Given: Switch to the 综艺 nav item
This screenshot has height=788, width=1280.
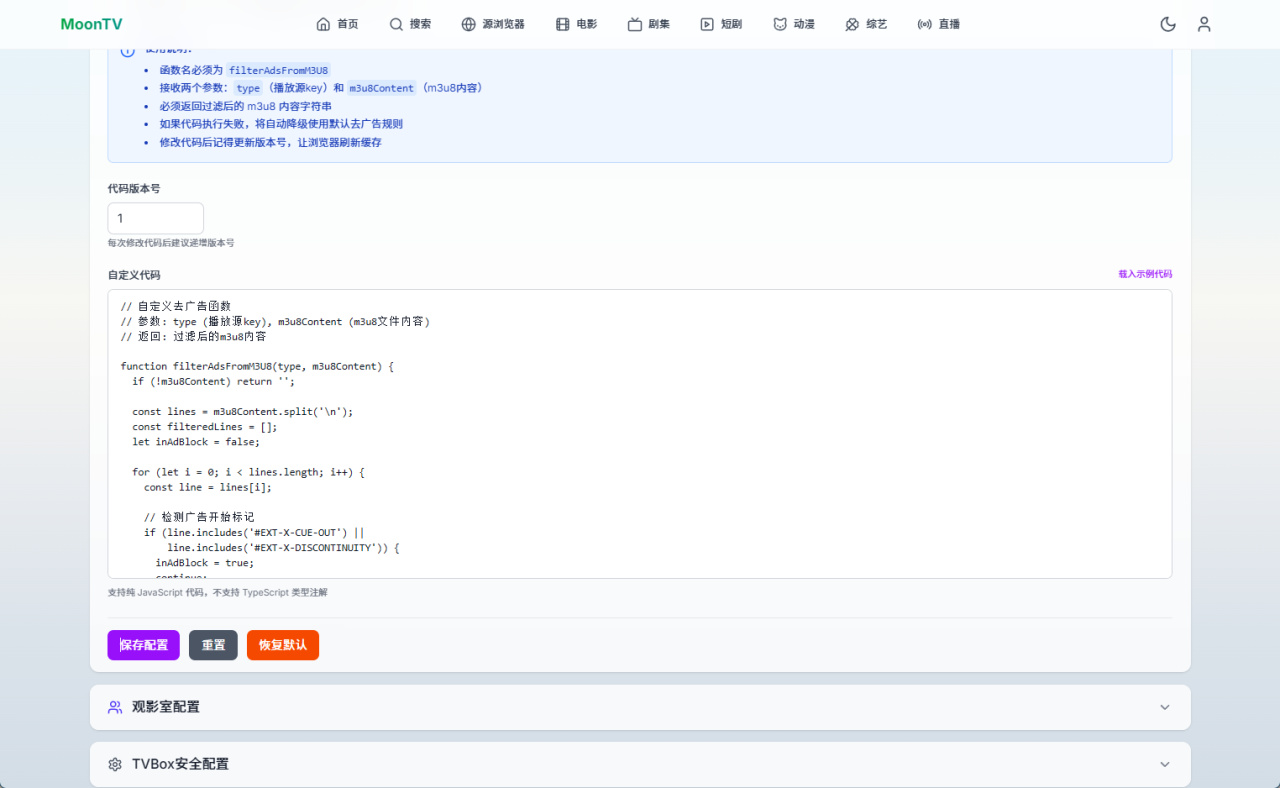Looking at the screenshot, I should 866,24.
